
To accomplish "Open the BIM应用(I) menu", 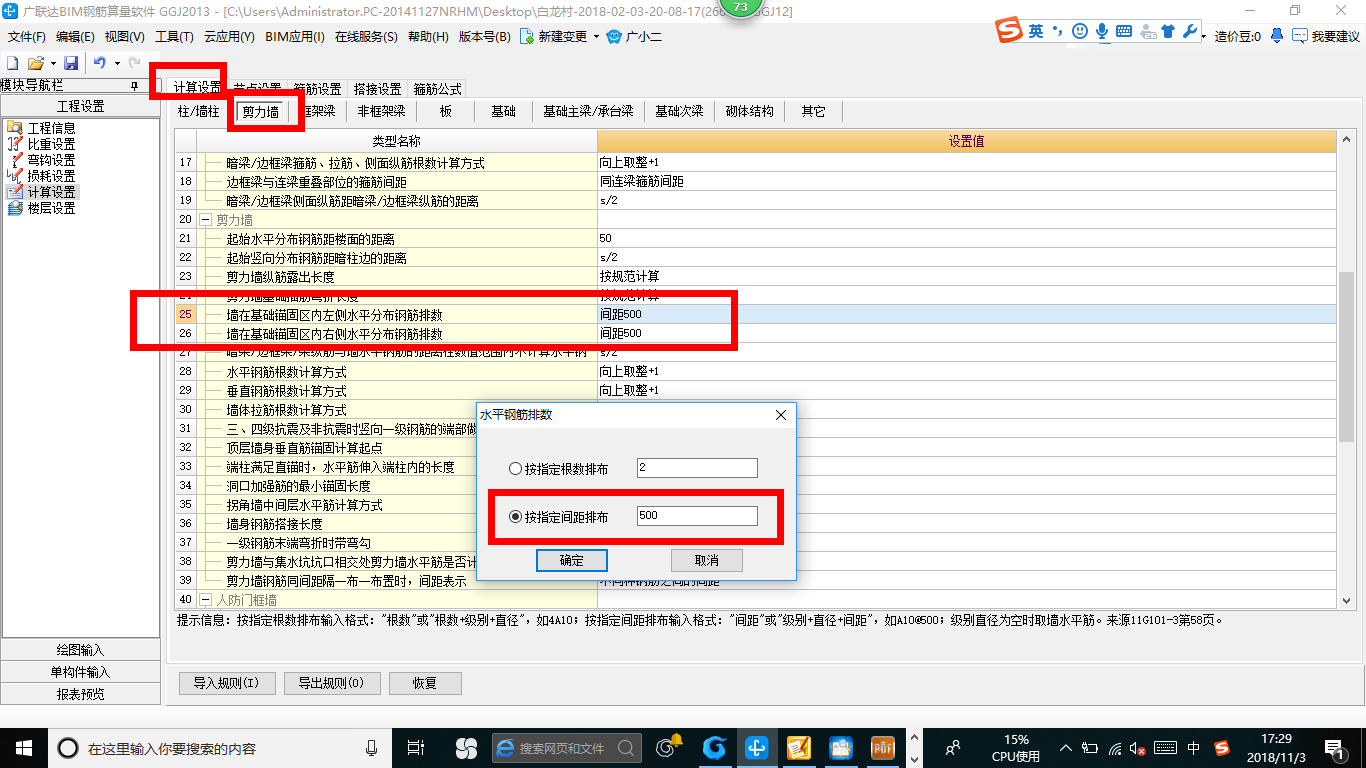I will point(295,37).
